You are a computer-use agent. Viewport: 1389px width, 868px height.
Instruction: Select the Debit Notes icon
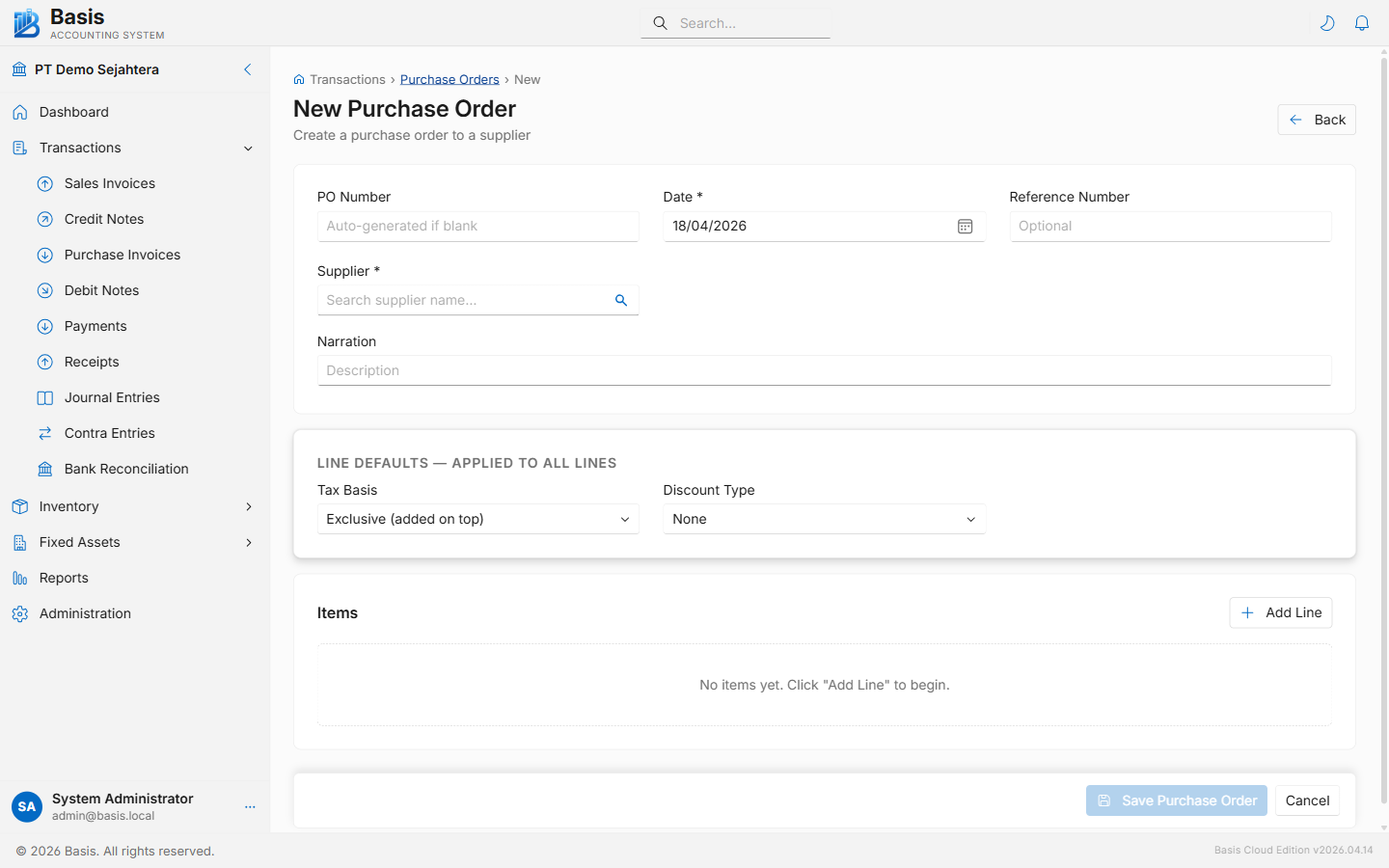tap(44, 290)
